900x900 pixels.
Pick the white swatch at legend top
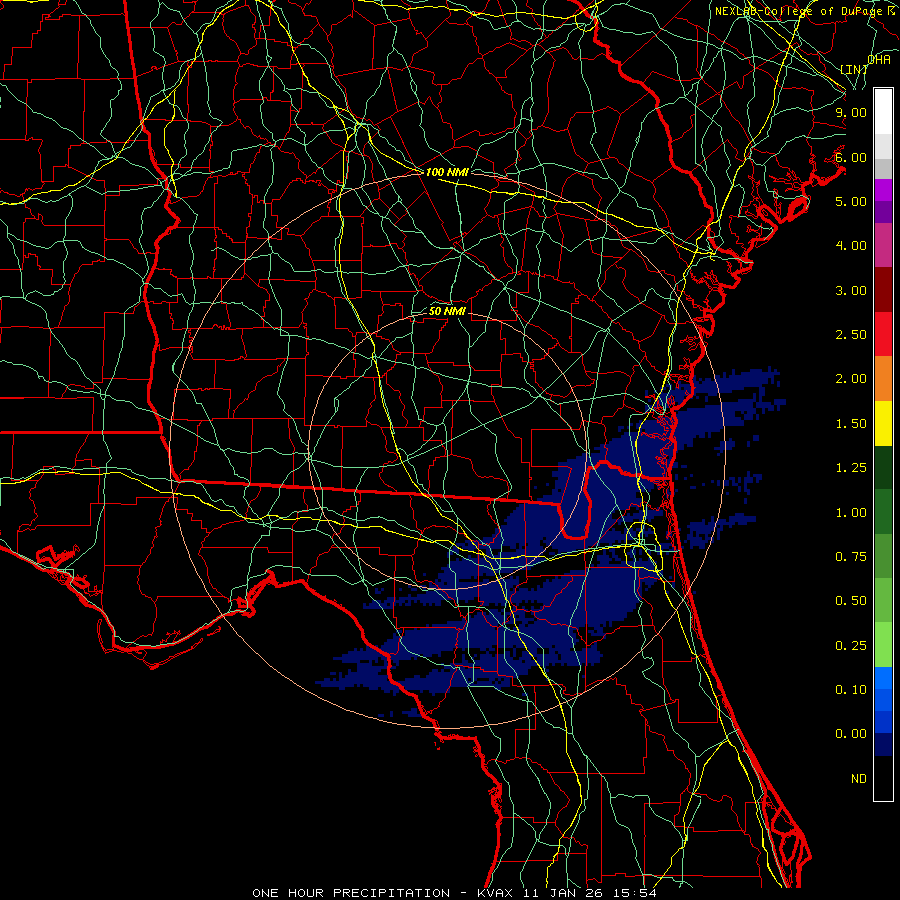coord(883,112)
